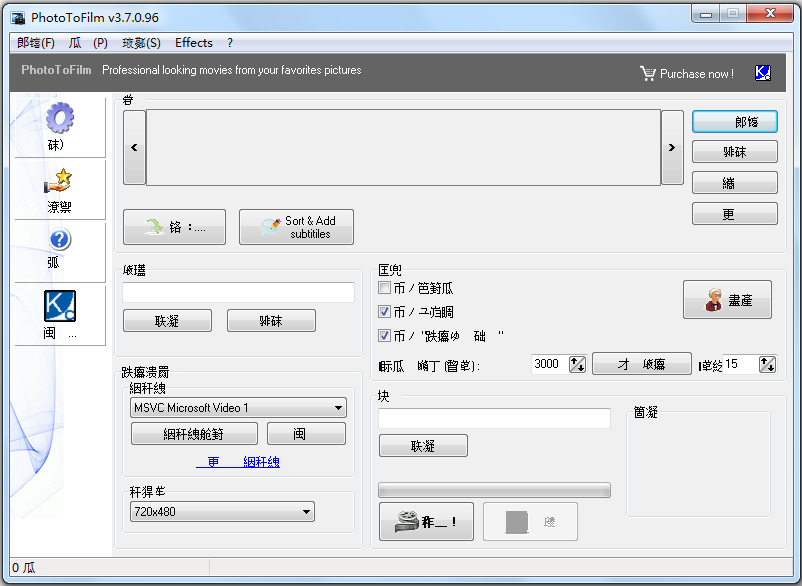Open the blue question mark help icon
Image resolution: width=802 pixels, height=586 pixels.
pos(60,239)
